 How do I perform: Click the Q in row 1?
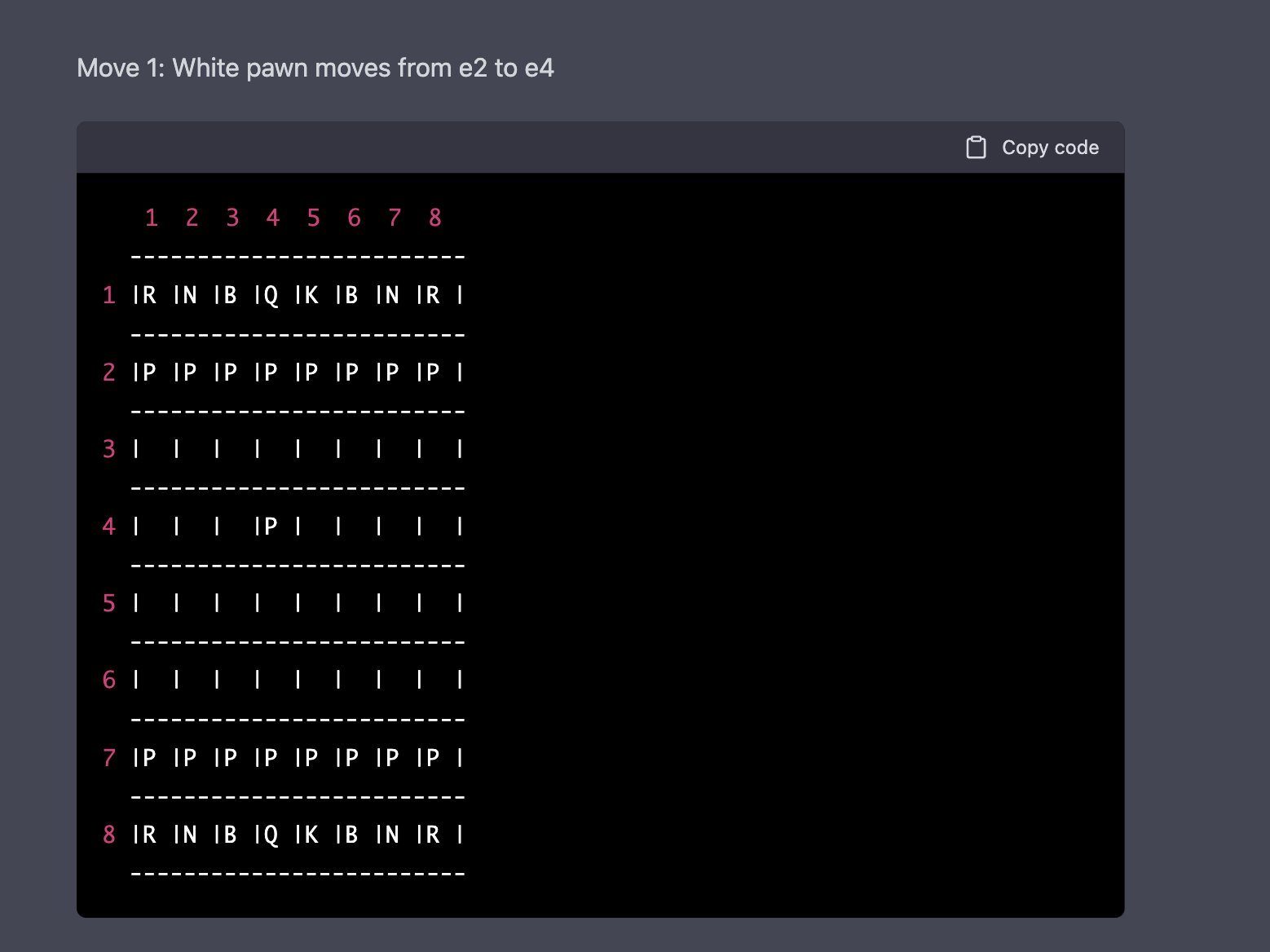(x=271, y=296)
